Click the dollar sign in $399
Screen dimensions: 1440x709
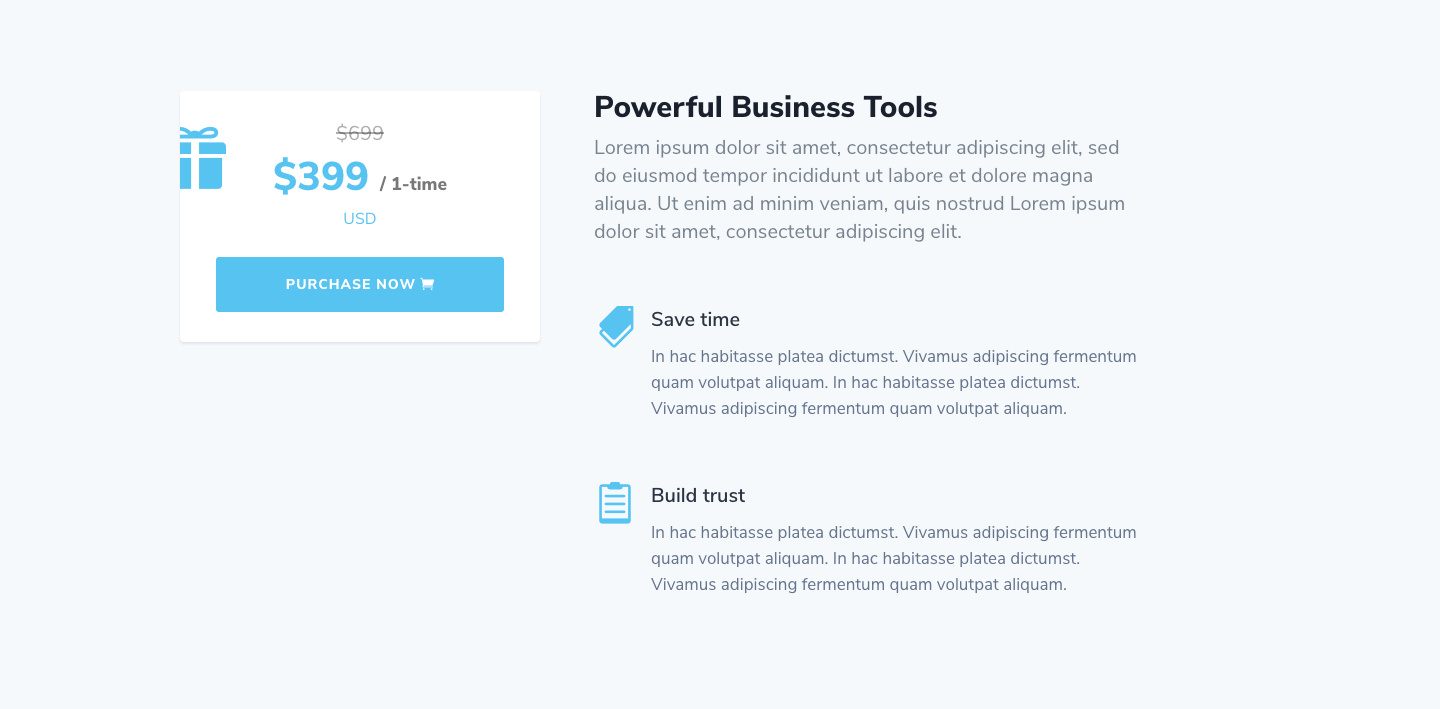pos(284,177)
